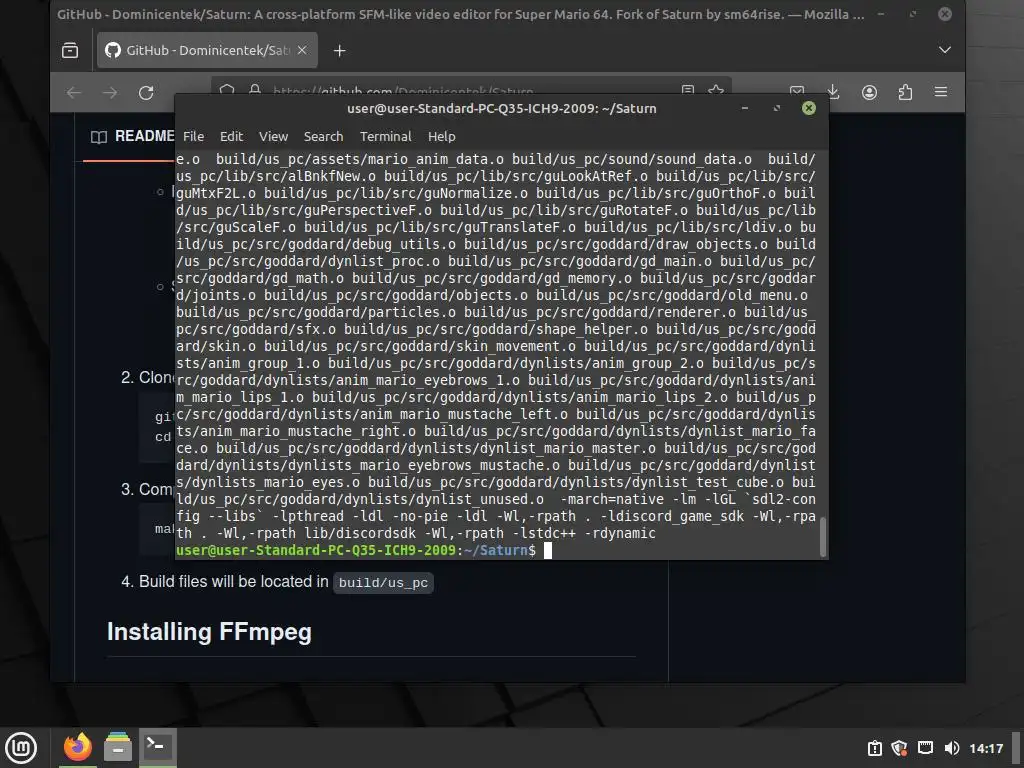Click the build/us_pc code snippet

tap(383, 583)
